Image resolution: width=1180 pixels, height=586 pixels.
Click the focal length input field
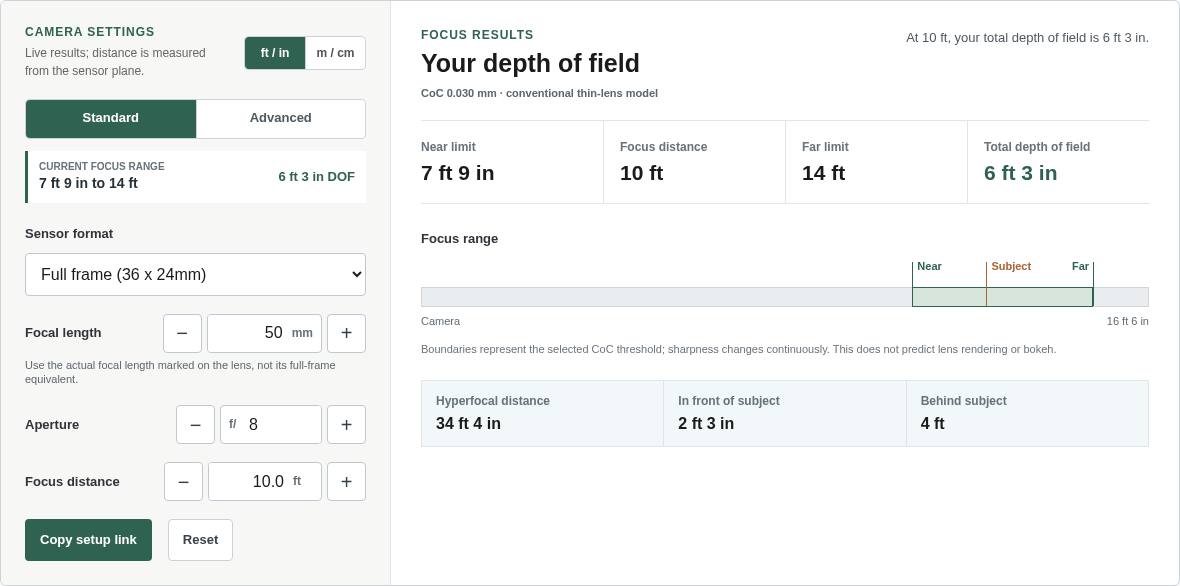coord(264,333)
